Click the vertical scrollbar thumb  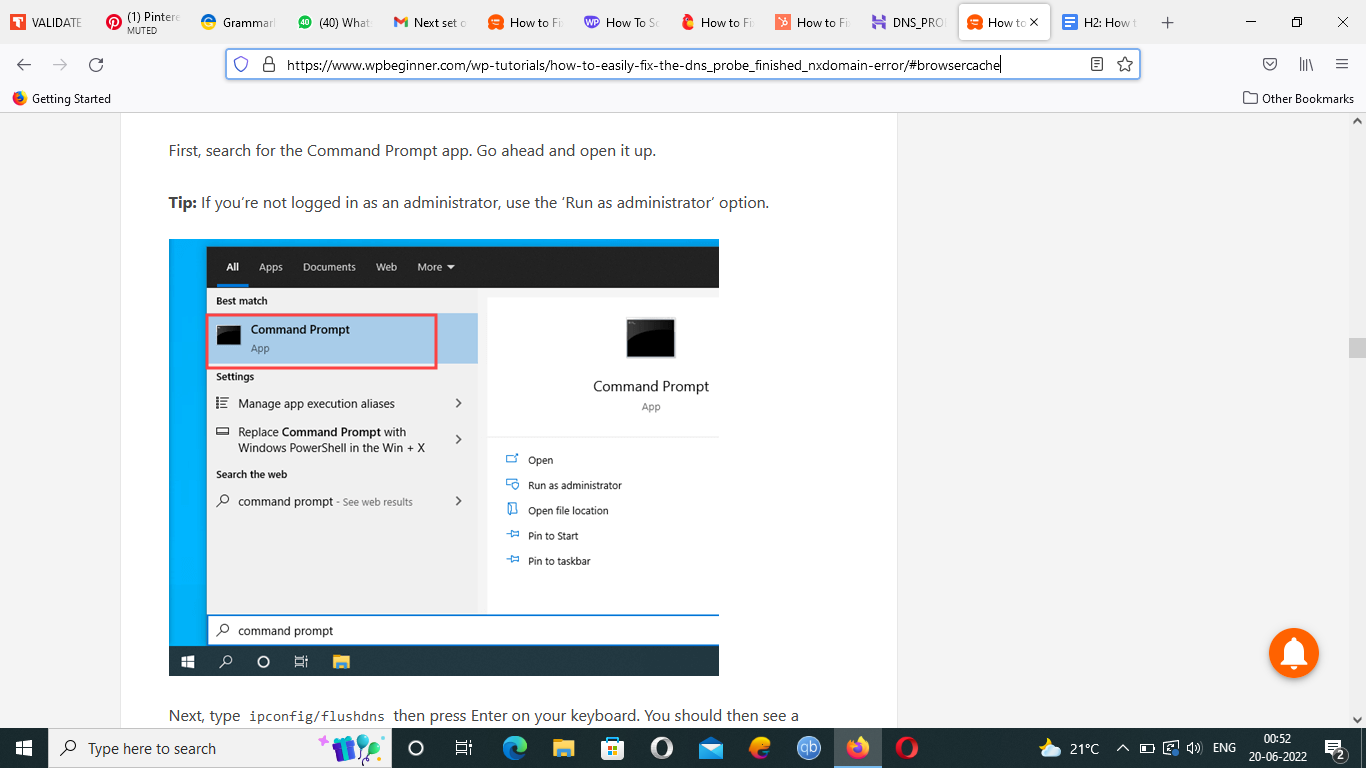click(1357, 348)
